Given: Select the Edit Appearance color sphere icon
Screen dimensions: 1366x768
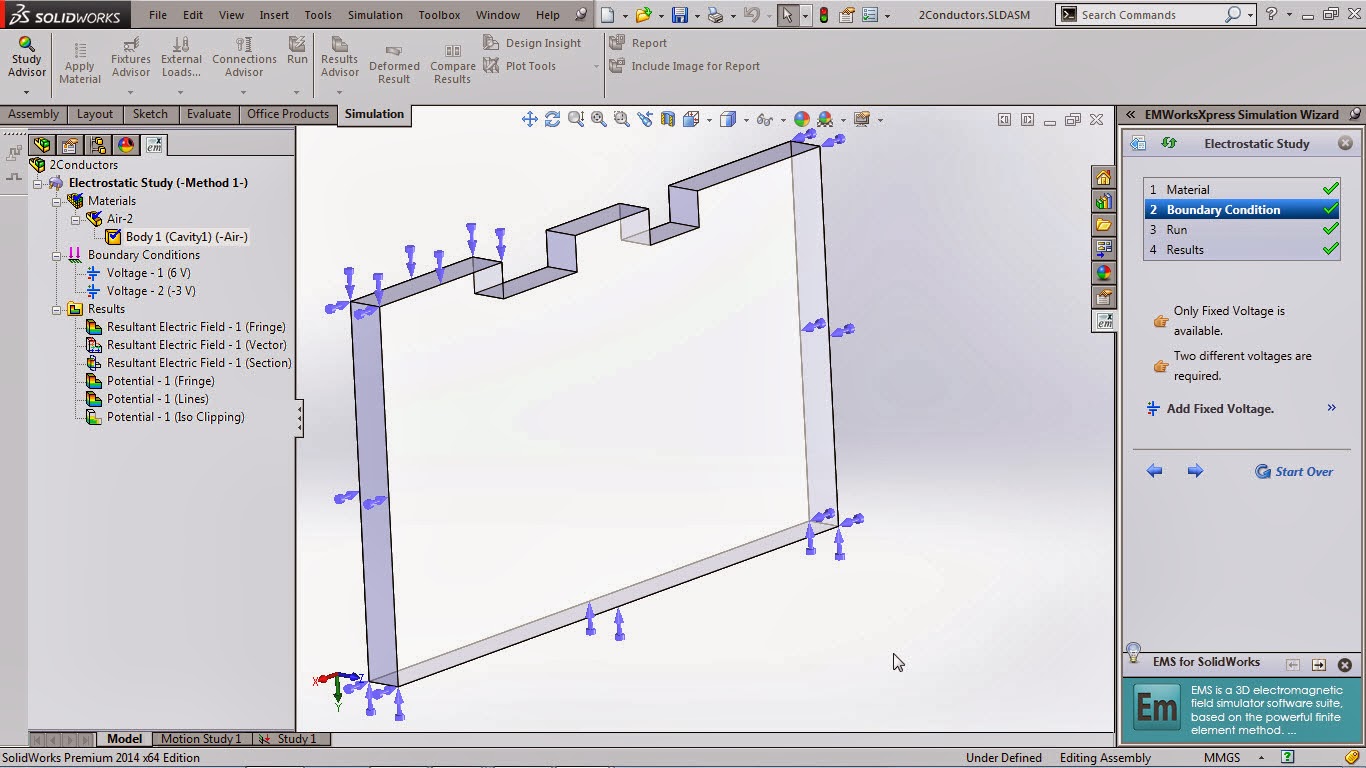Looking at the screenshot, I should [x=801, y=118].
